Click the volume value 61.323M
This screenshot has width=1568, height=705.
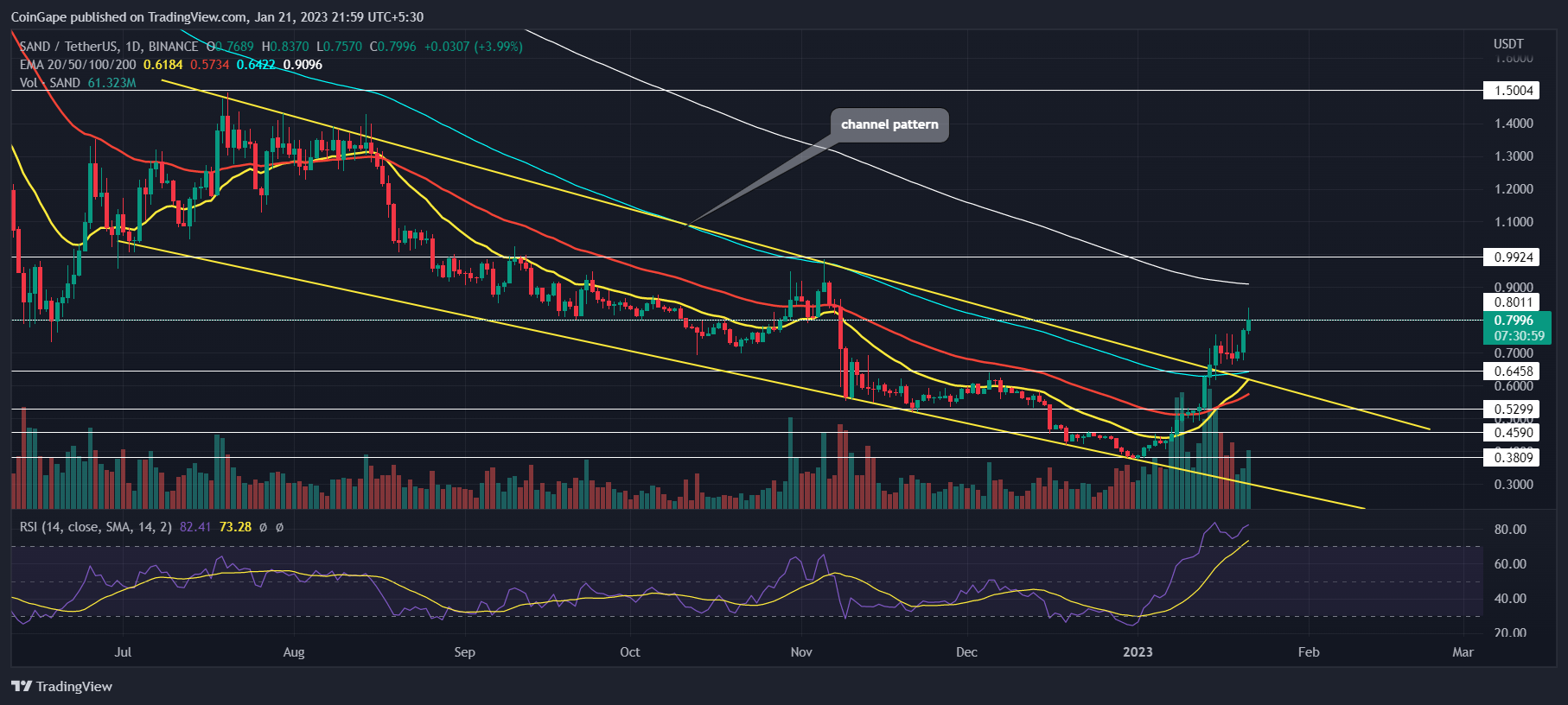[x=112, y=83]
